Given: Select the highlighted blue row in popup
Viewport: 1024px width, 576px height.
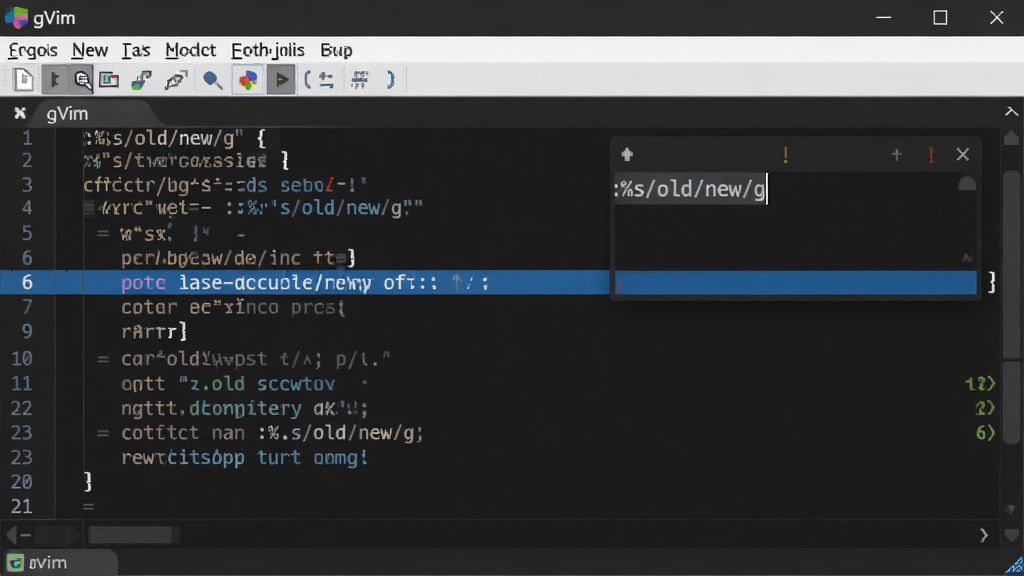Looking at the screenshot, I should [795, 283].
